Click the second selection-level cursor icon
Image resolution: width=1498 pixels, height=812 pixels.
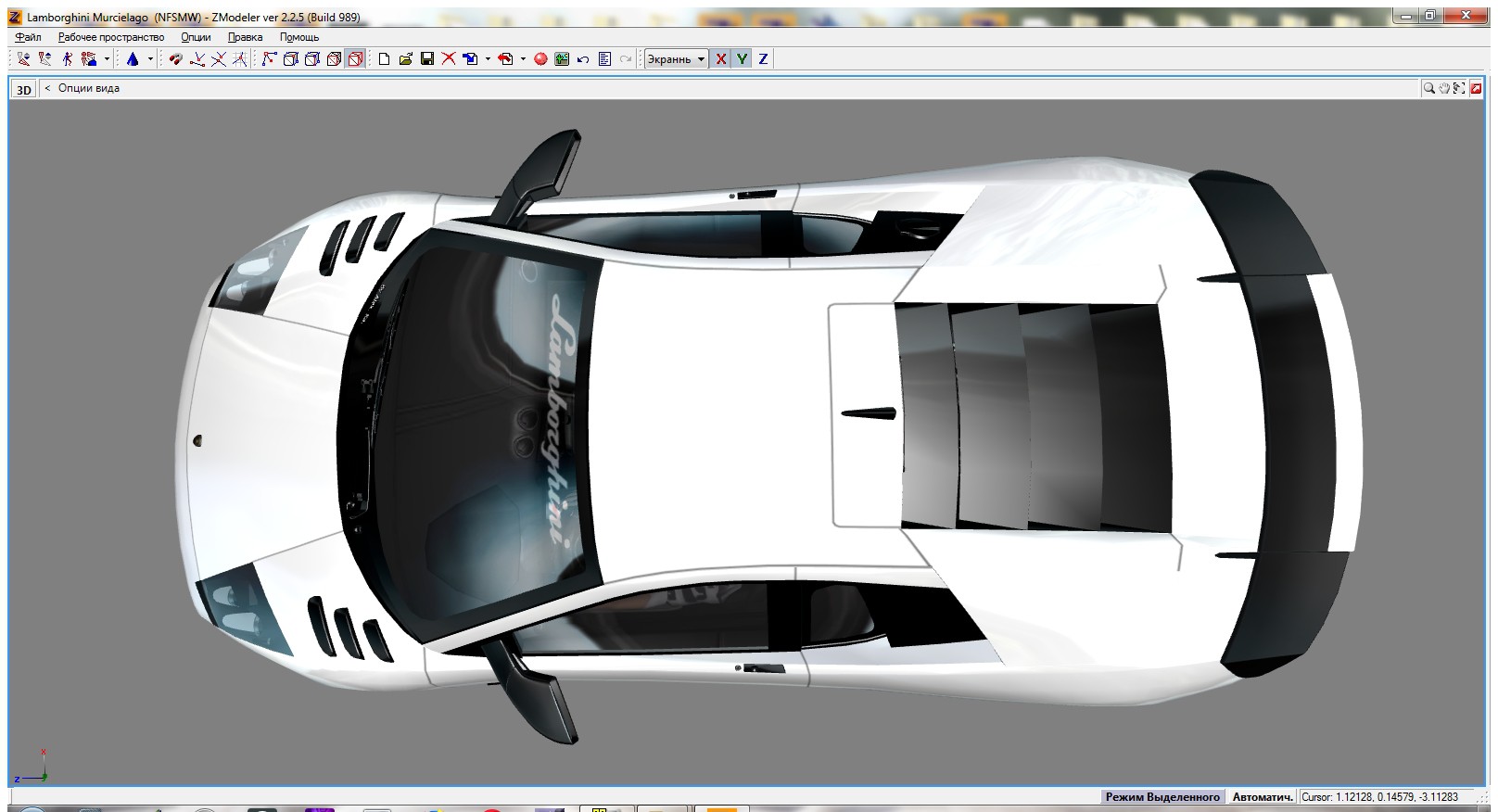coord(44,59)
